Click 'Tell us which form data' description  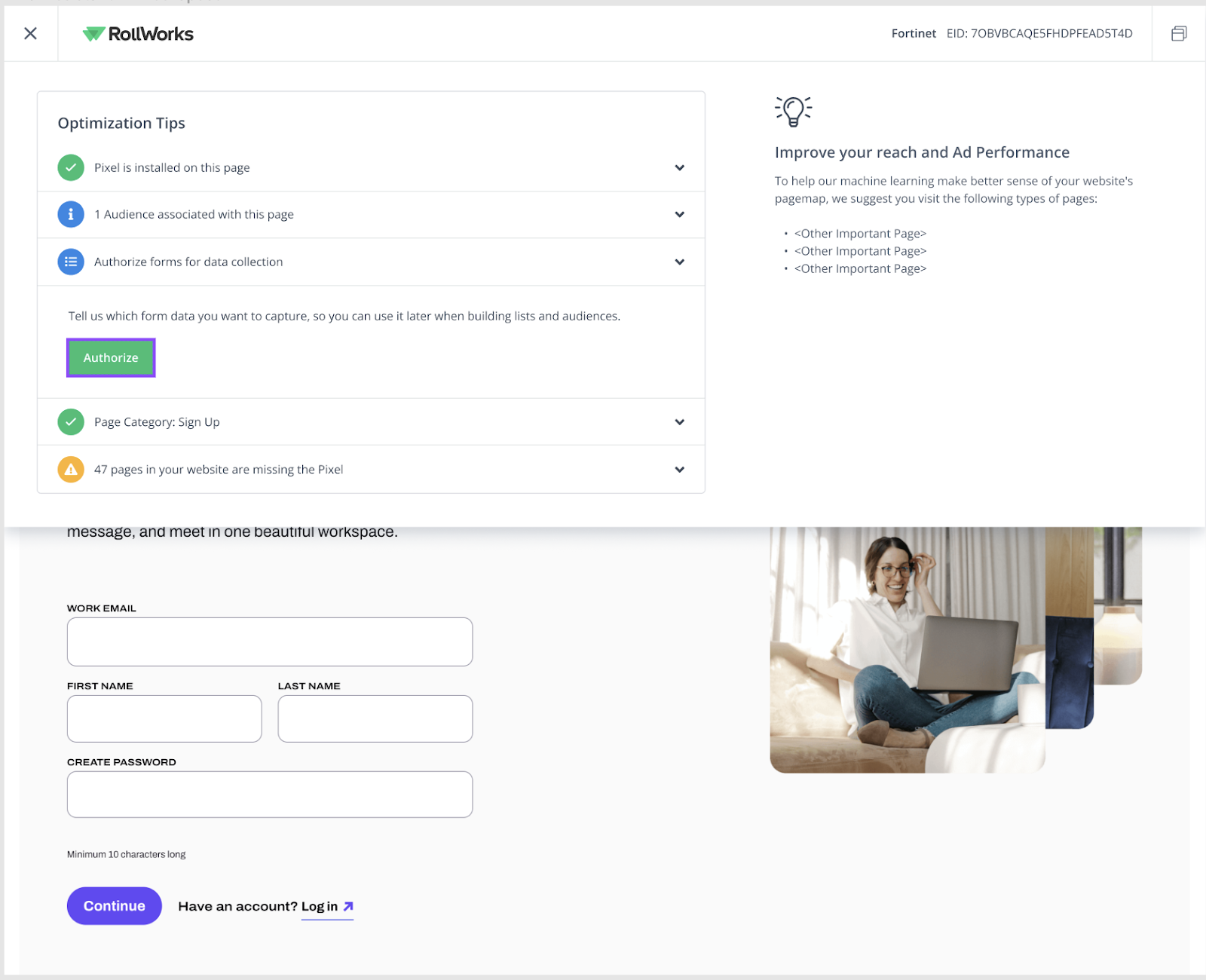(344, 316)
